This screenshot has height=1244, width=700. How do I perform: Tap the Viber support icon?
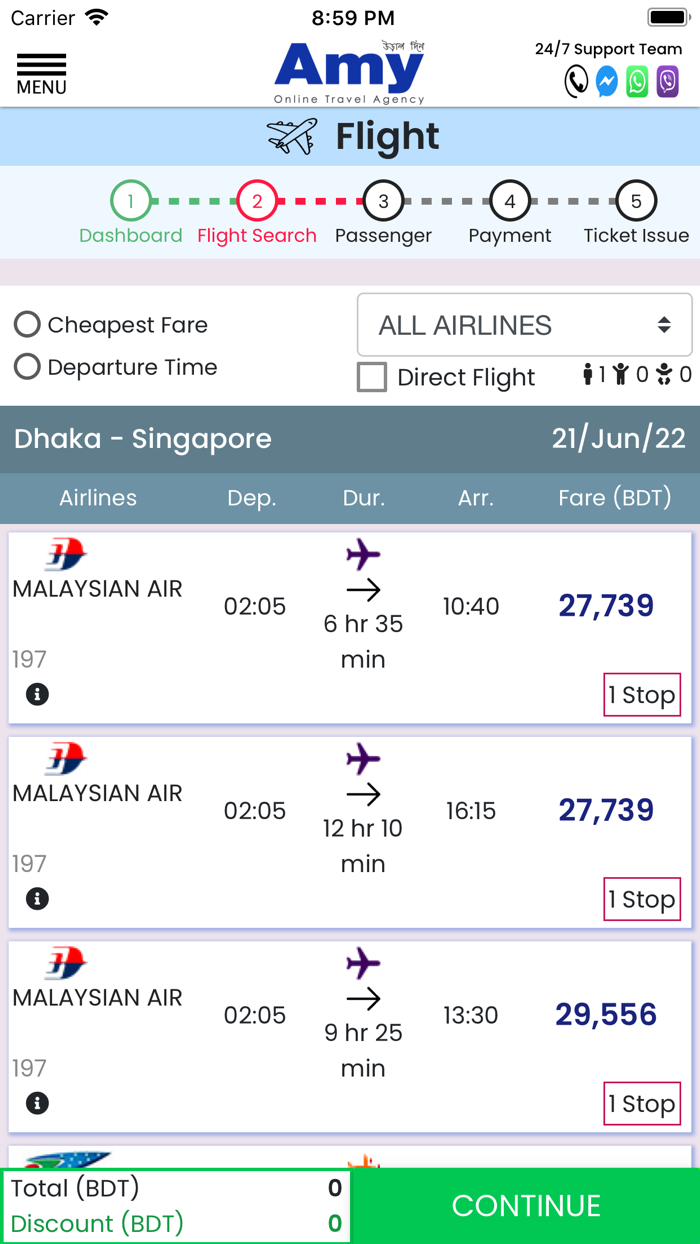668,82
